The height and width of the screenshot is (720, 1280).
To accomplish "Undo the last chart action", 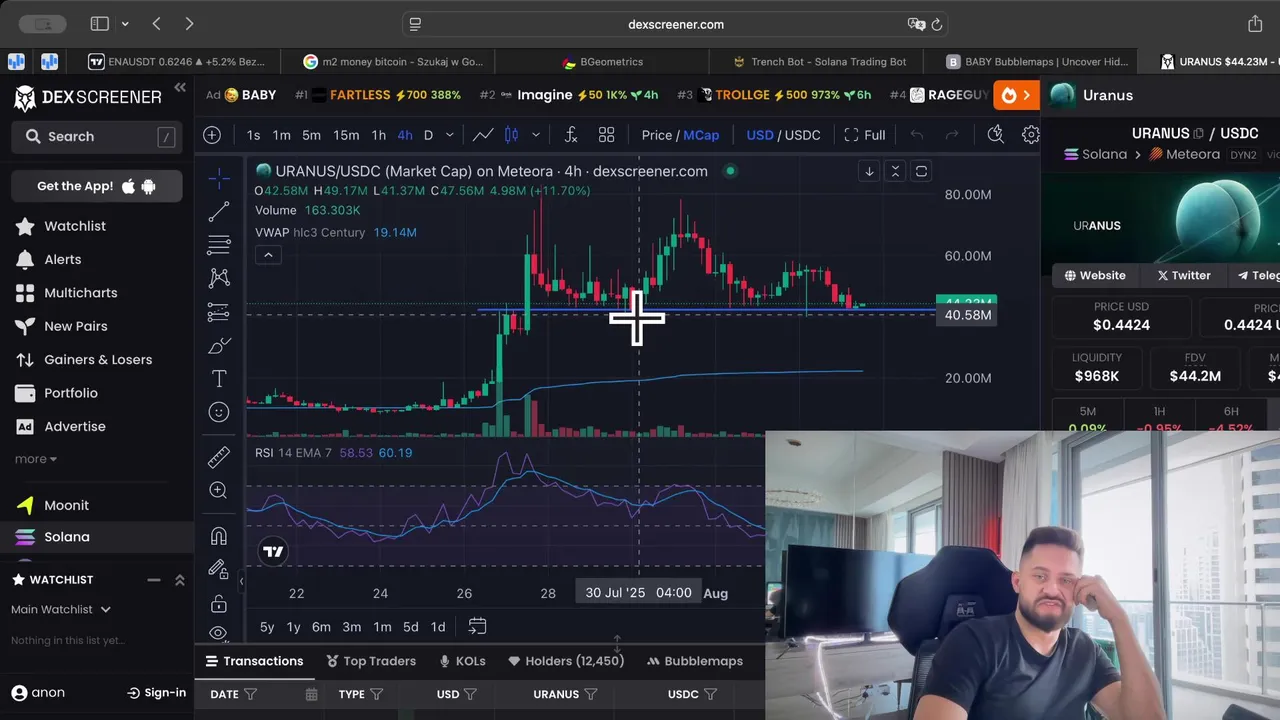I will click(x=916, y=135).
